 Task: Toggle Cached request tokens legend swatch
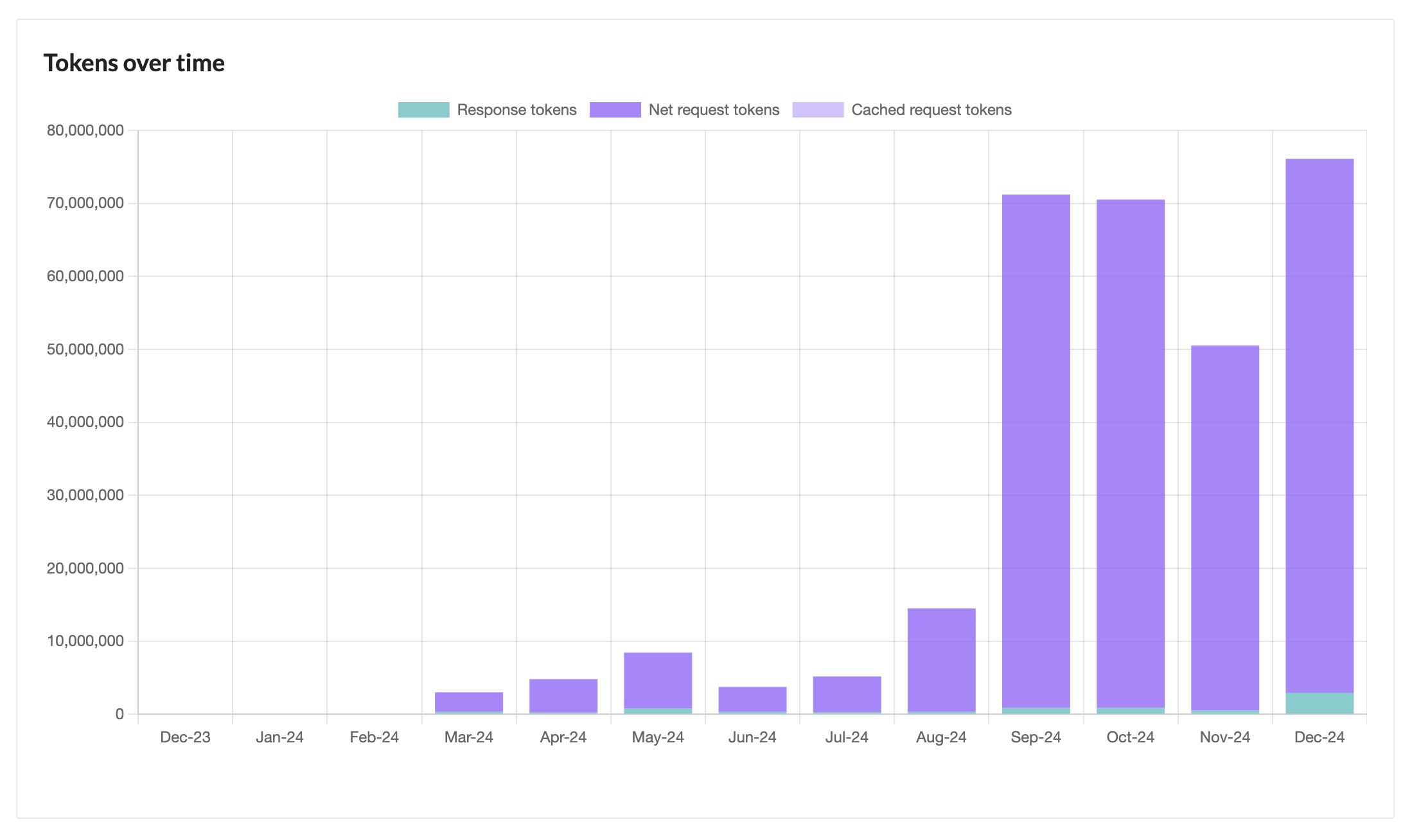[818, 110]
